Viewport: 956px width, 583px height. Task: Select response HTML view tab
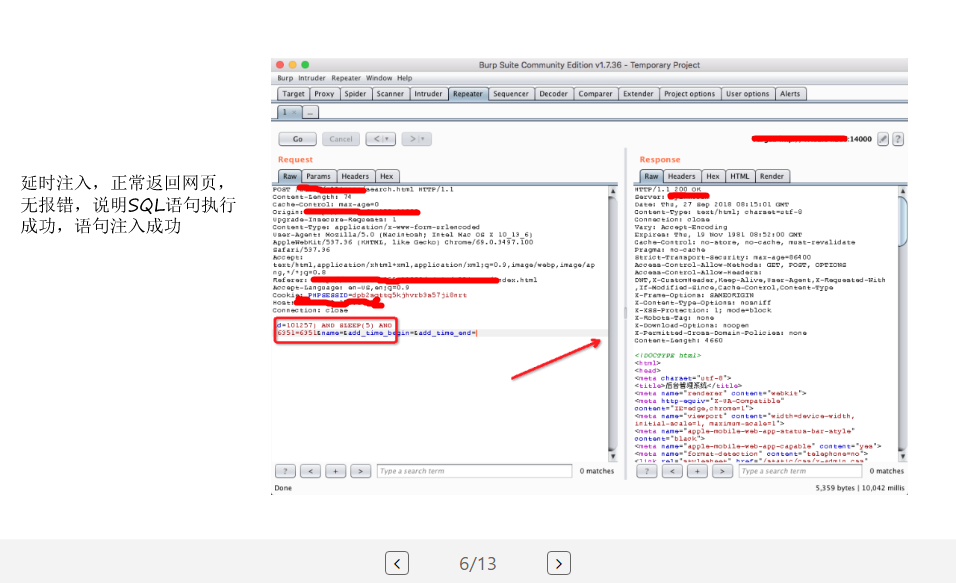click(x=740, y=176)
